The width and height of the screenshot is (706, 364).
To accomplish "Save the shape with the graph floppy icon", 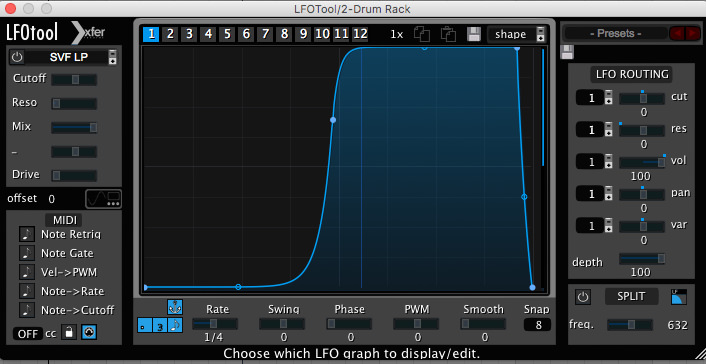I will (x=474, y=34).
